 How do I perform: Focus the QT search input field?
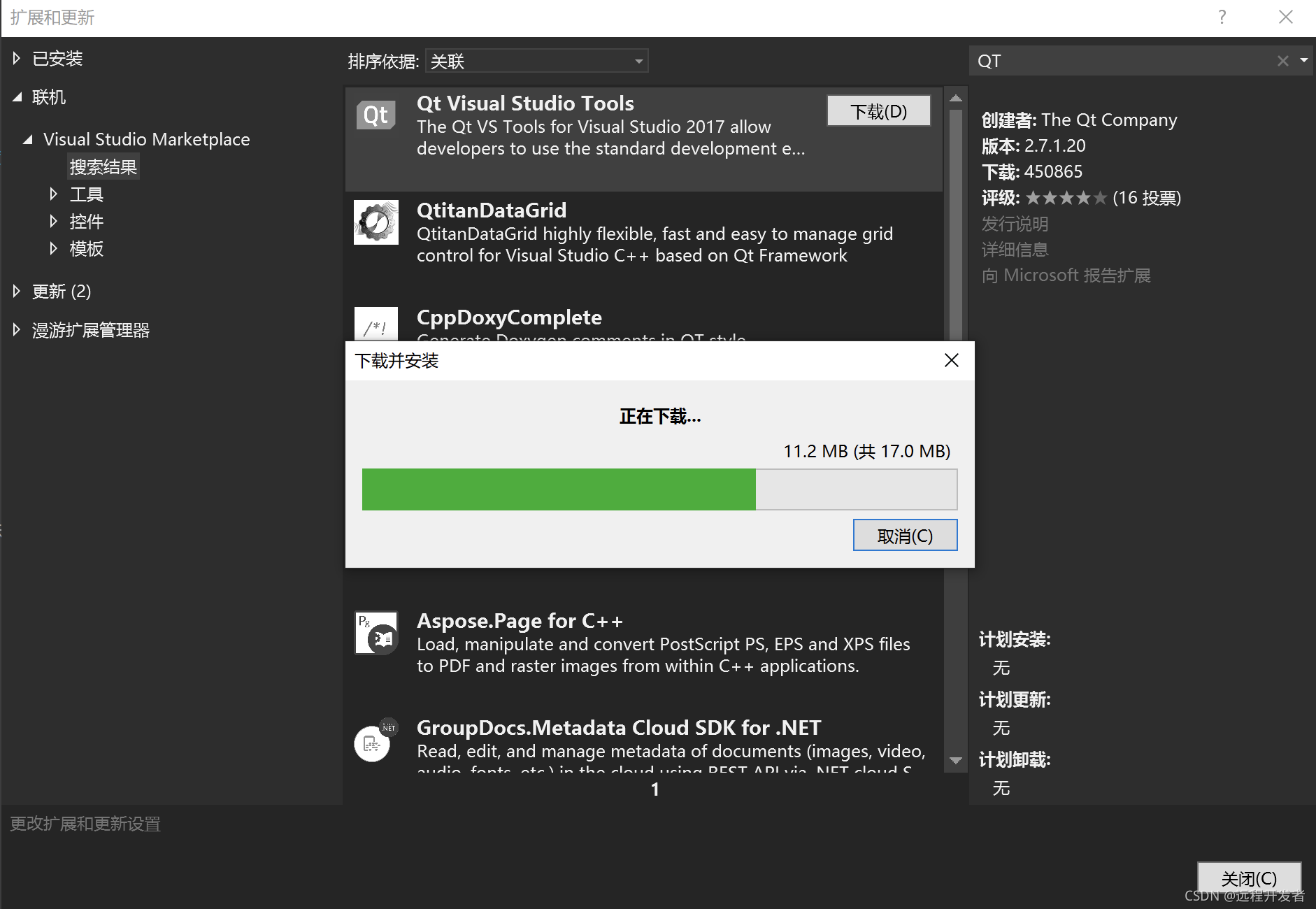(1123, 61)
